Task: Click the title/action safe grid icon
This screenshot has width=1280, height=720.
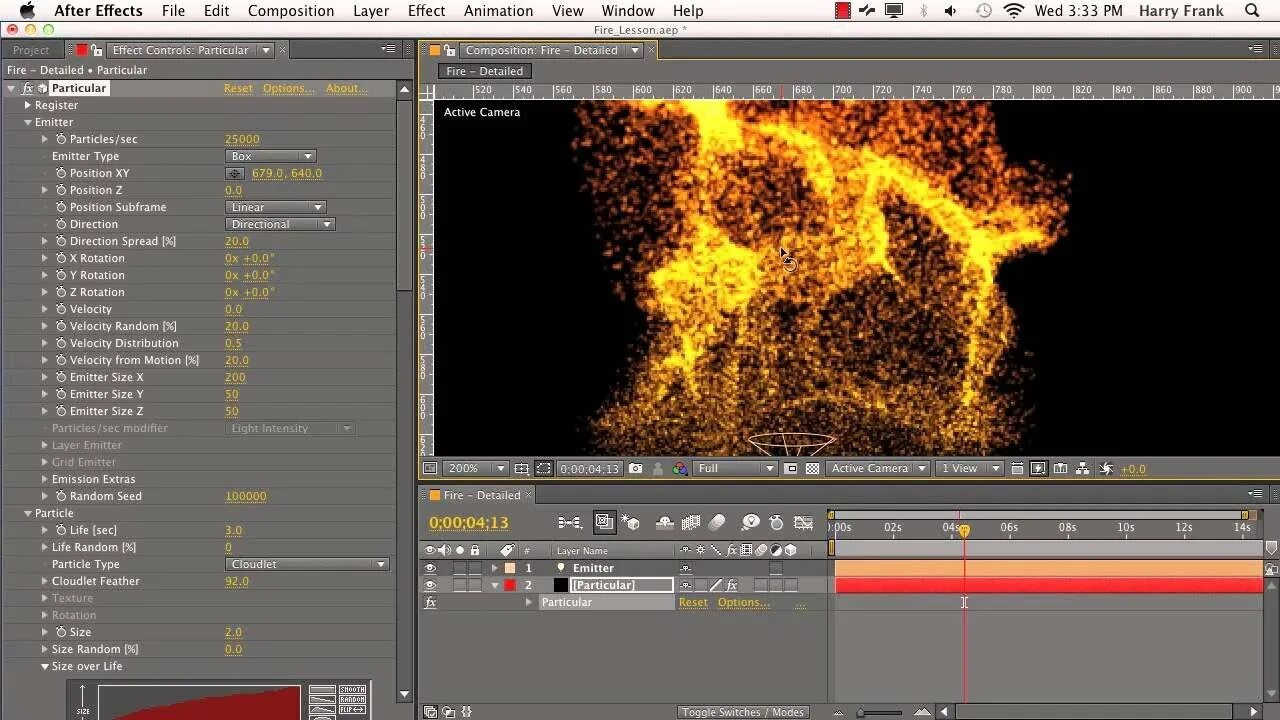Action: [x=521, y=468]
